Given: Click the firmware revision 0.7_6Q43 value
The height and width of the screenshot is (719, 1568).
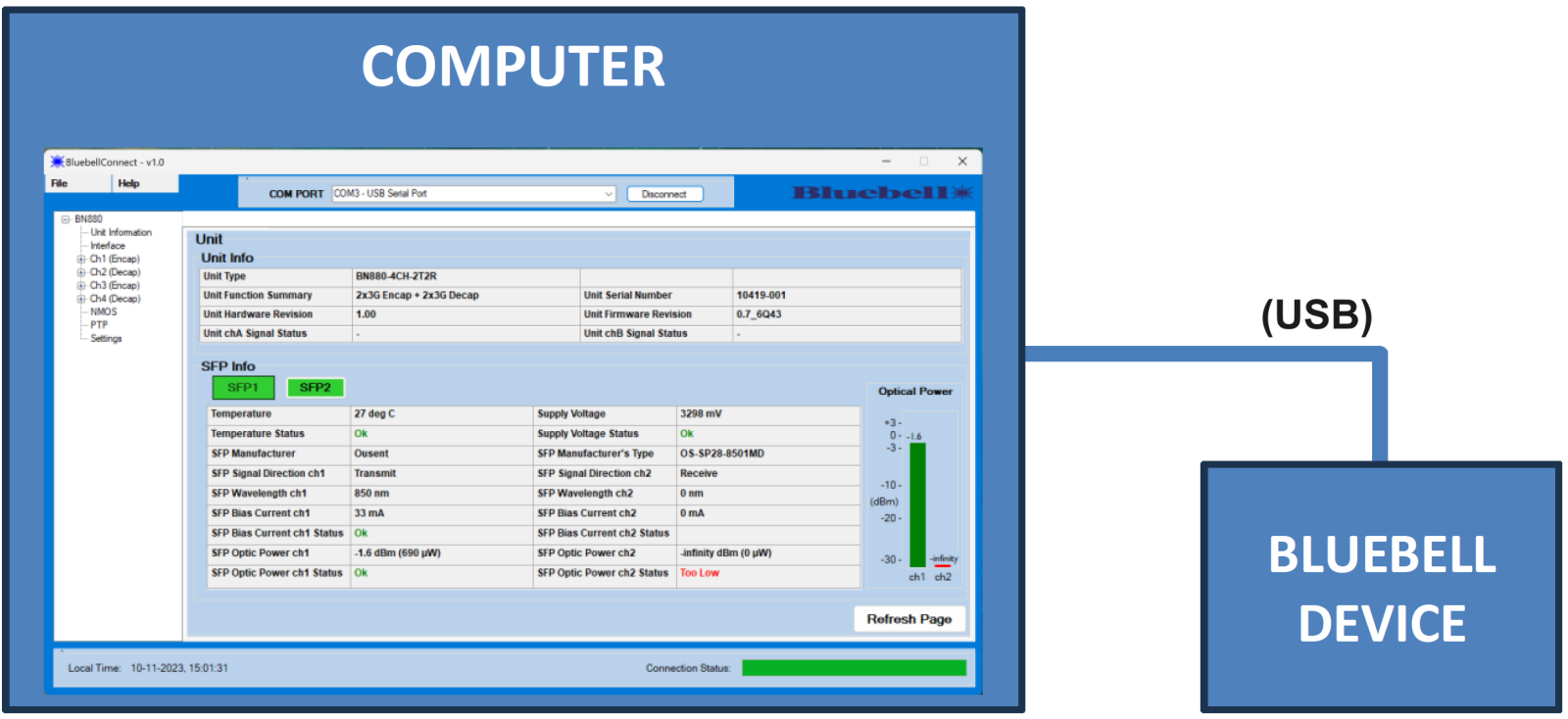Looking at the screenshot, I should 759,314.
